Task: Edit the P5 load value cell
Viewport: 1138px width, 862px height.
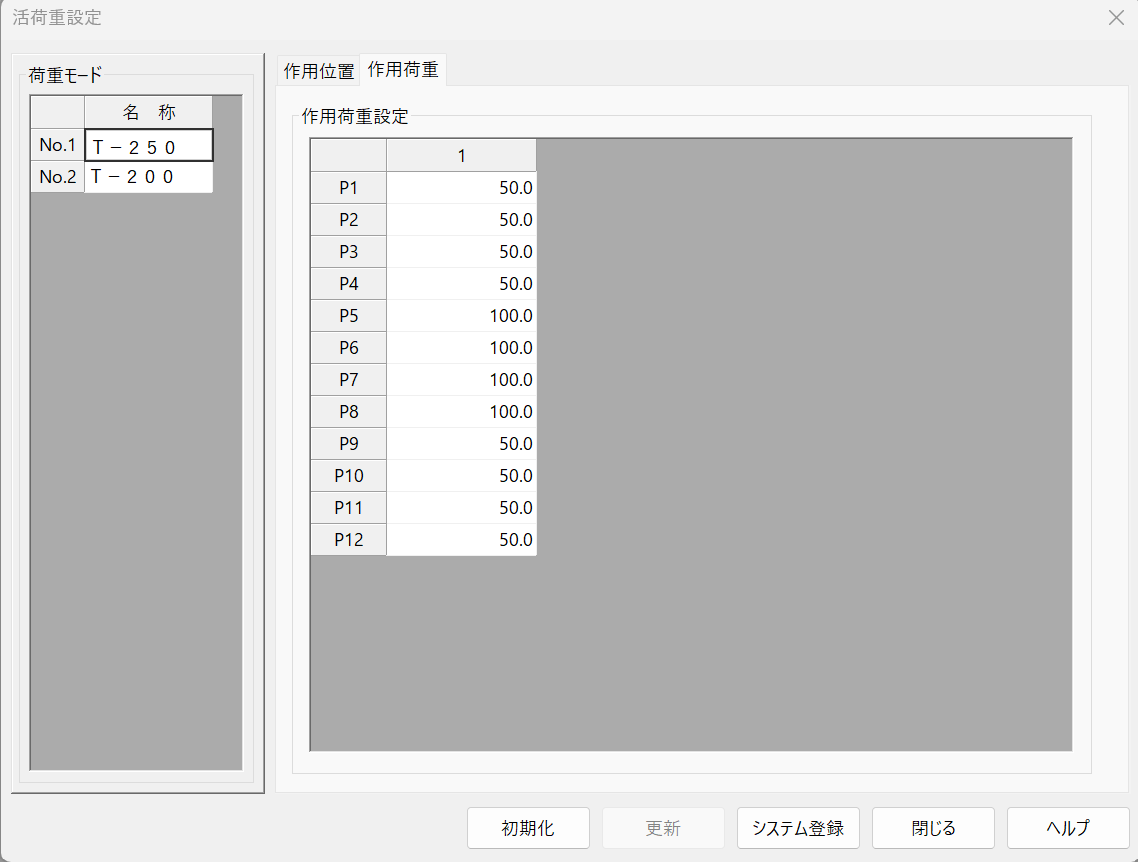Action: click(461, 316)
